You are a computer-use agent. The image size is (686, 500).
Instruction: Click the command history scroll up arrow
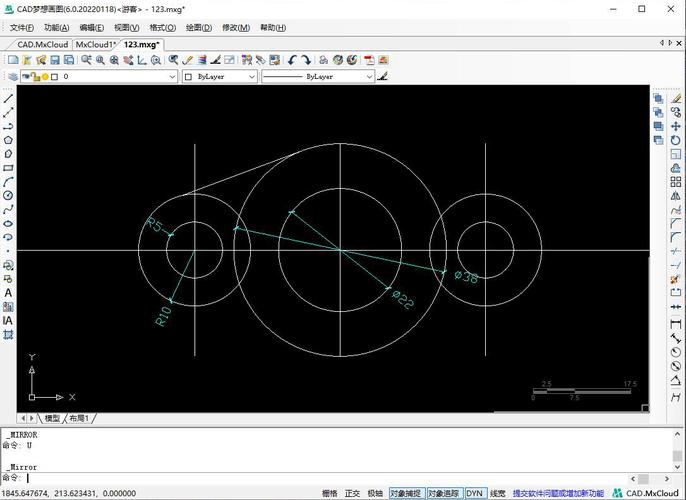click(x=677, y=434)
